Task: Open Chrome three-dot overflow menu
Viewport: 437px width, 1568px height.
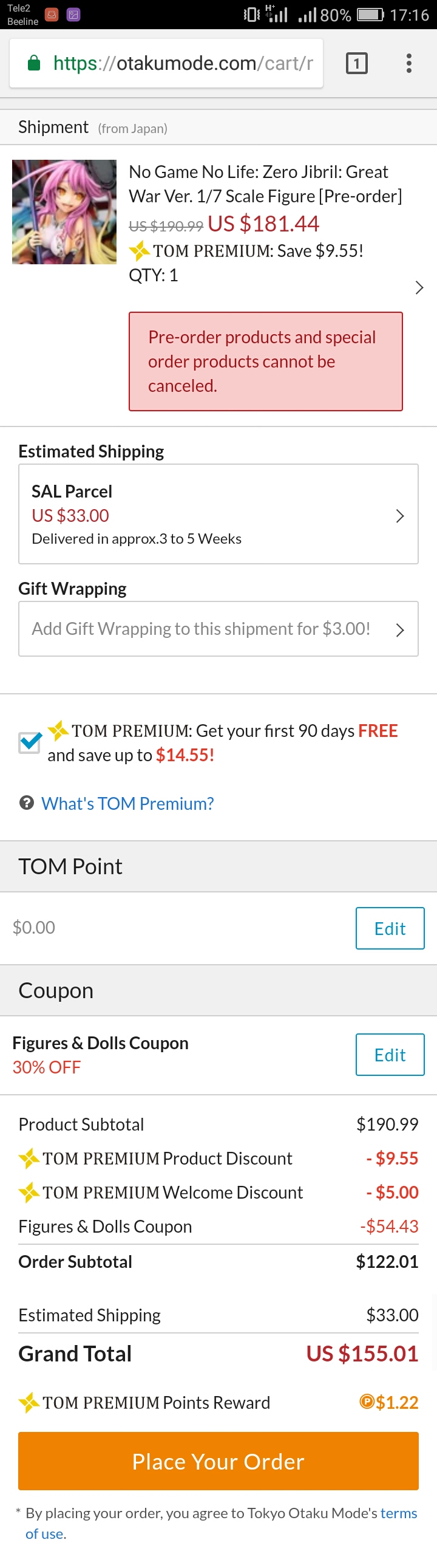Action: pos(409,63)
